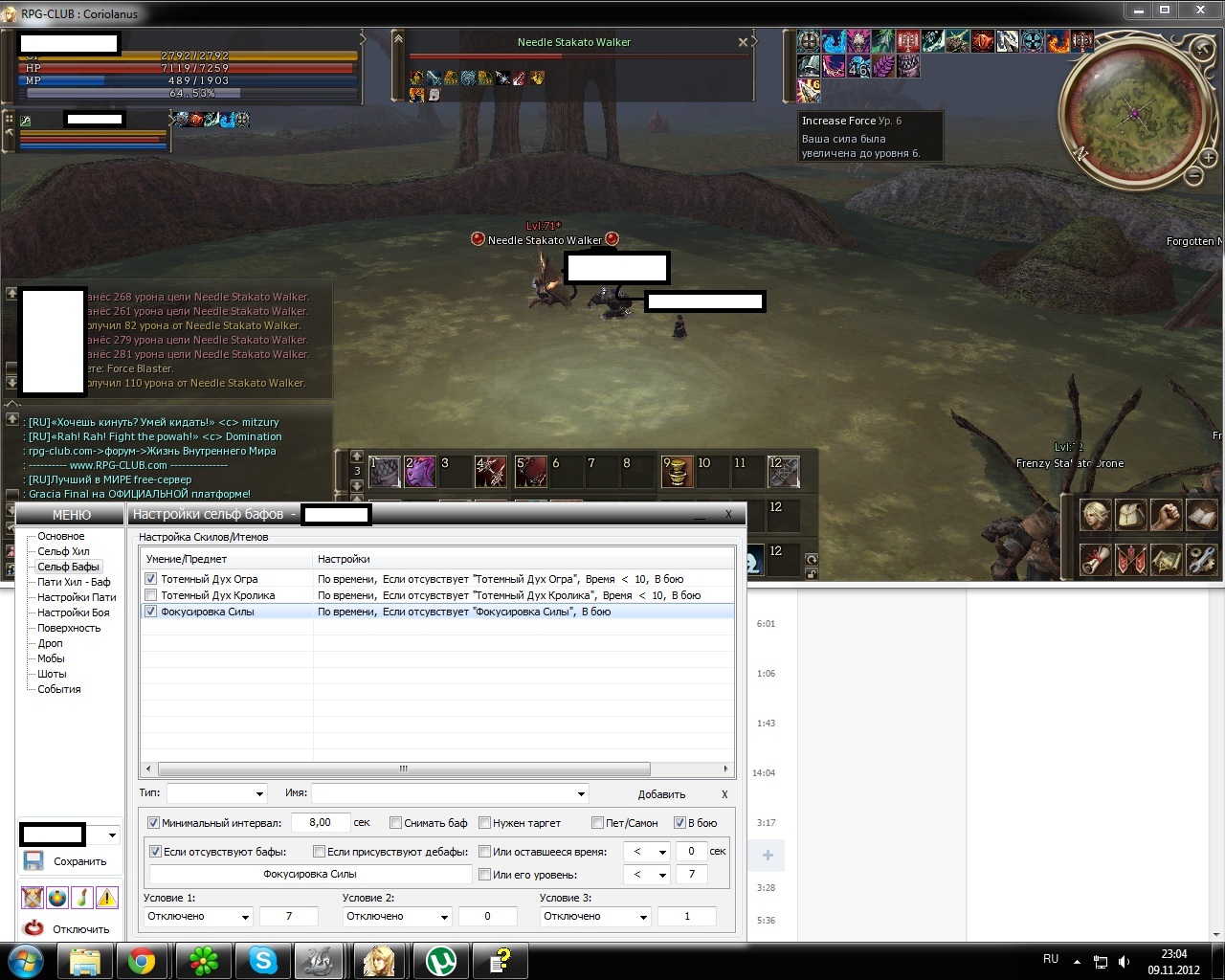The image size is (1225, 980).
Task: Zoom in the minimap with plus button
Action: pyautogui.click(x=1208, y=157)
